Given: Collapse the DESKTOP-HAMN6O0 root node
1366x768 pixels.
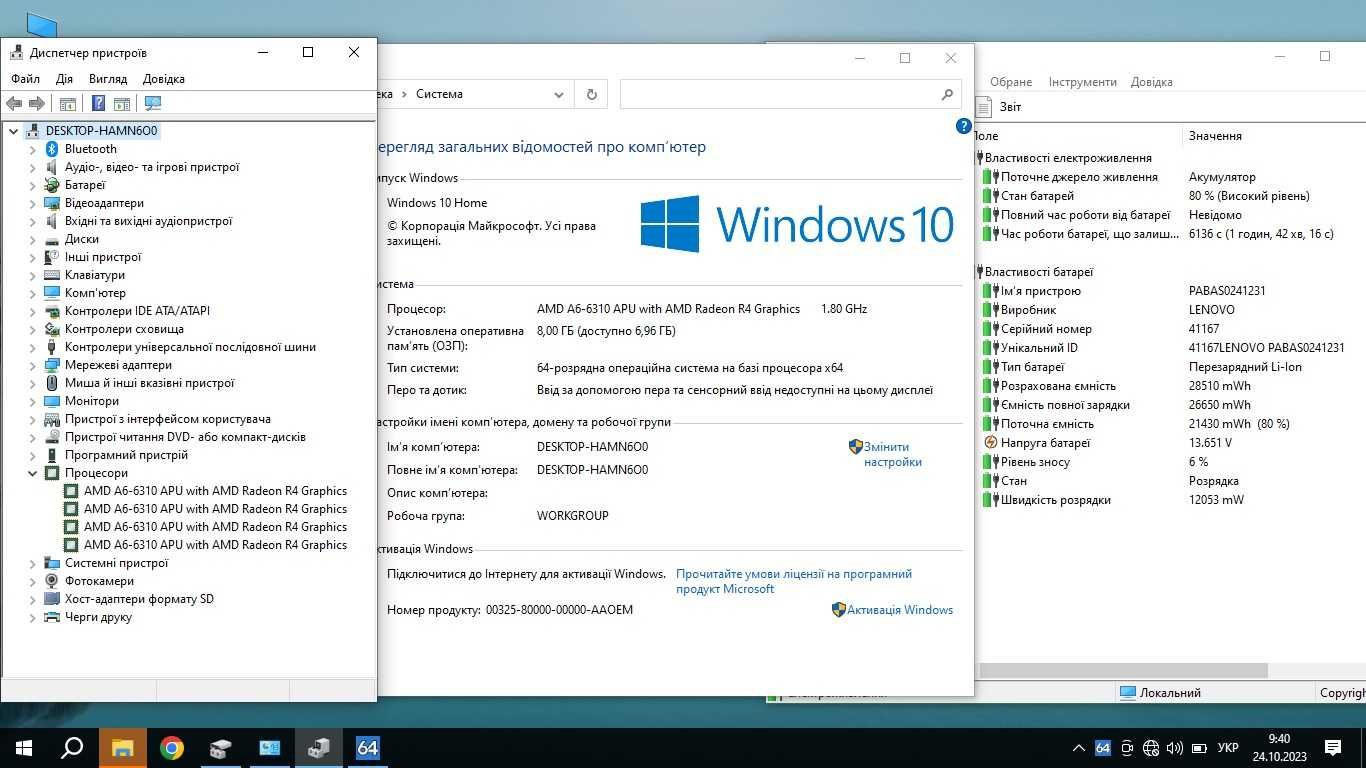Looking at the screenshot, I should tap(13, 131).
